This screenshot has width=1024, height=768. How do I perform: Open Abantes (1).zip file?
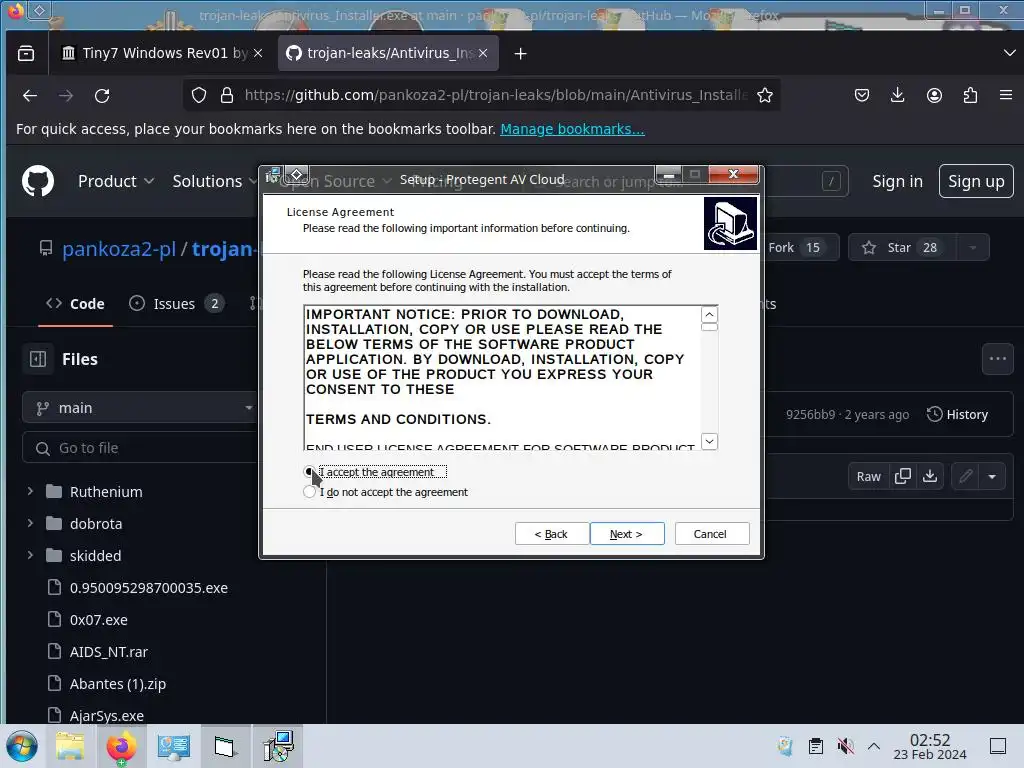118,684
